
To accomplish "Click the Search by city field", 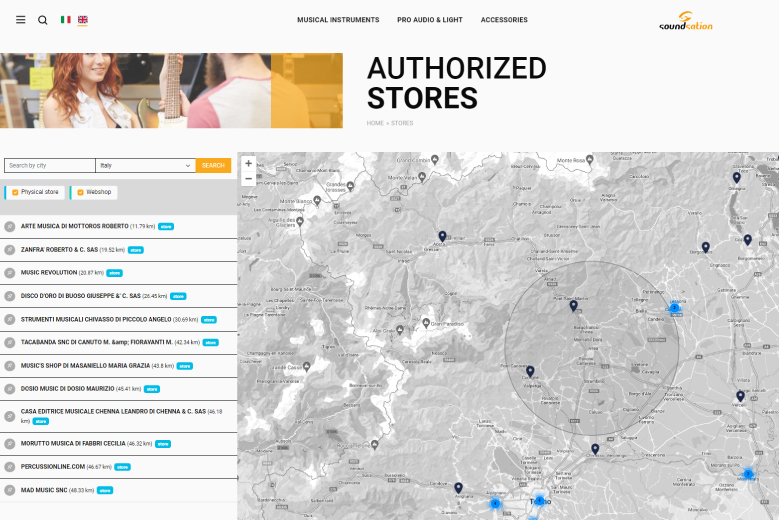I will 50,165.
